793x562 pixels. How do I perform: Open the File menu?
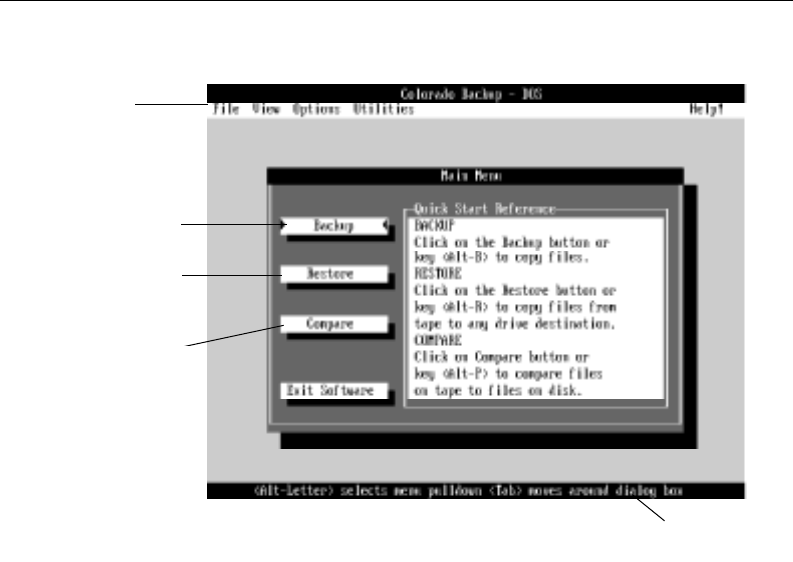point(226,109)
